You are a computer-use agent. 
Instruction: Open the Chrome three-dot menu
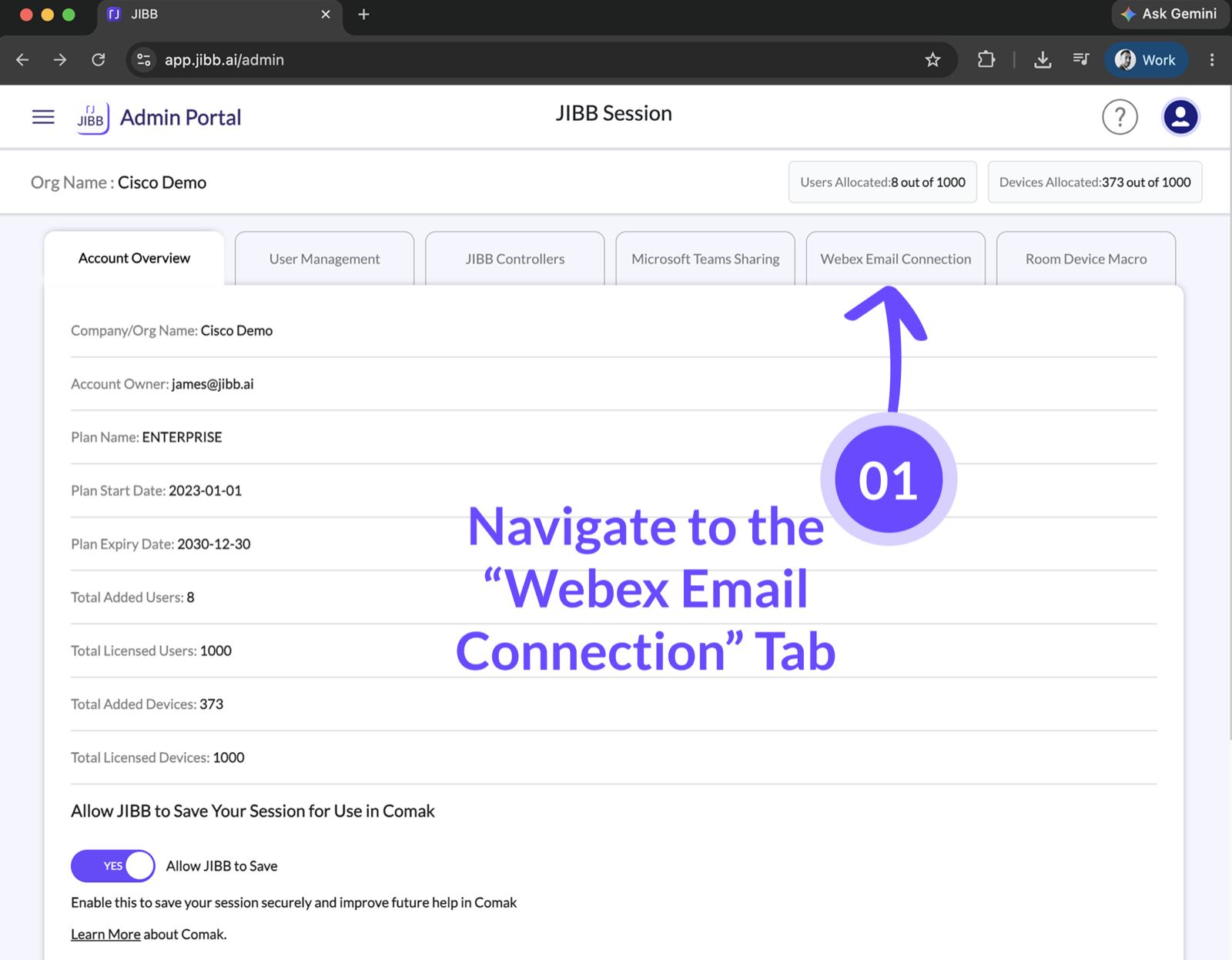click(x=1212, y=59)
